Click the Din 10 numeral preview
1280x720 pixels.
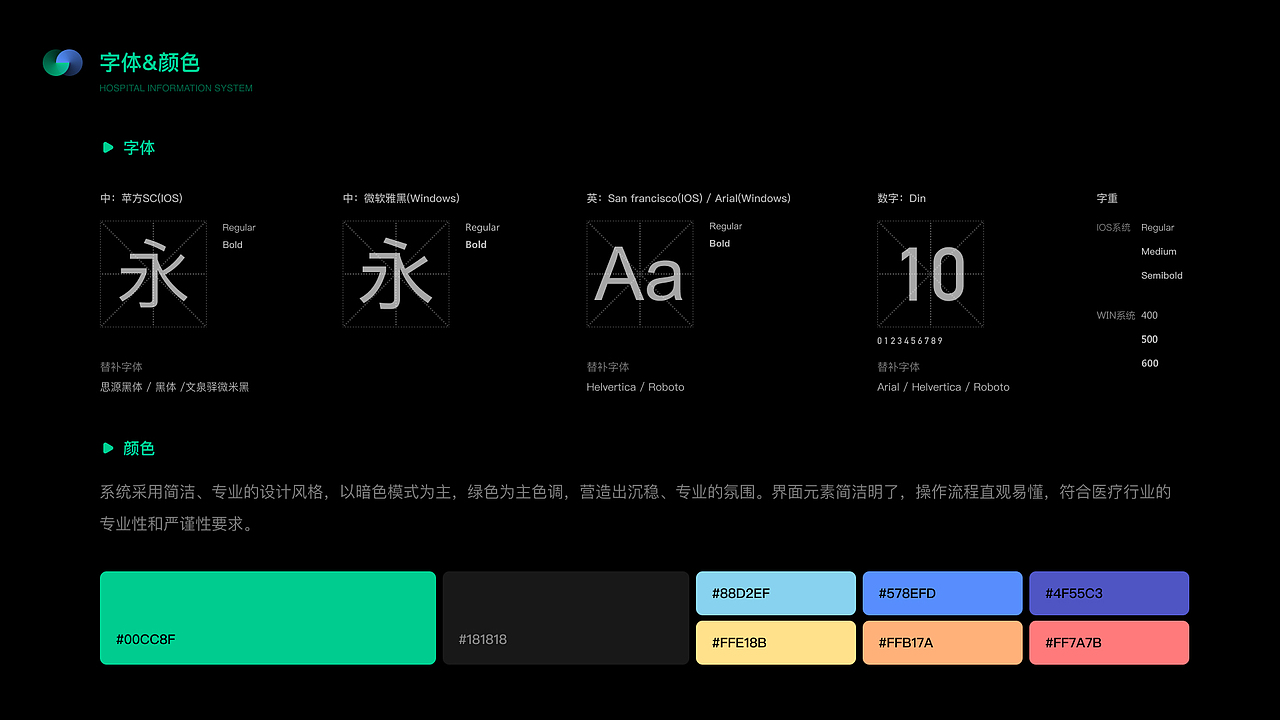[x=931, y=274]
